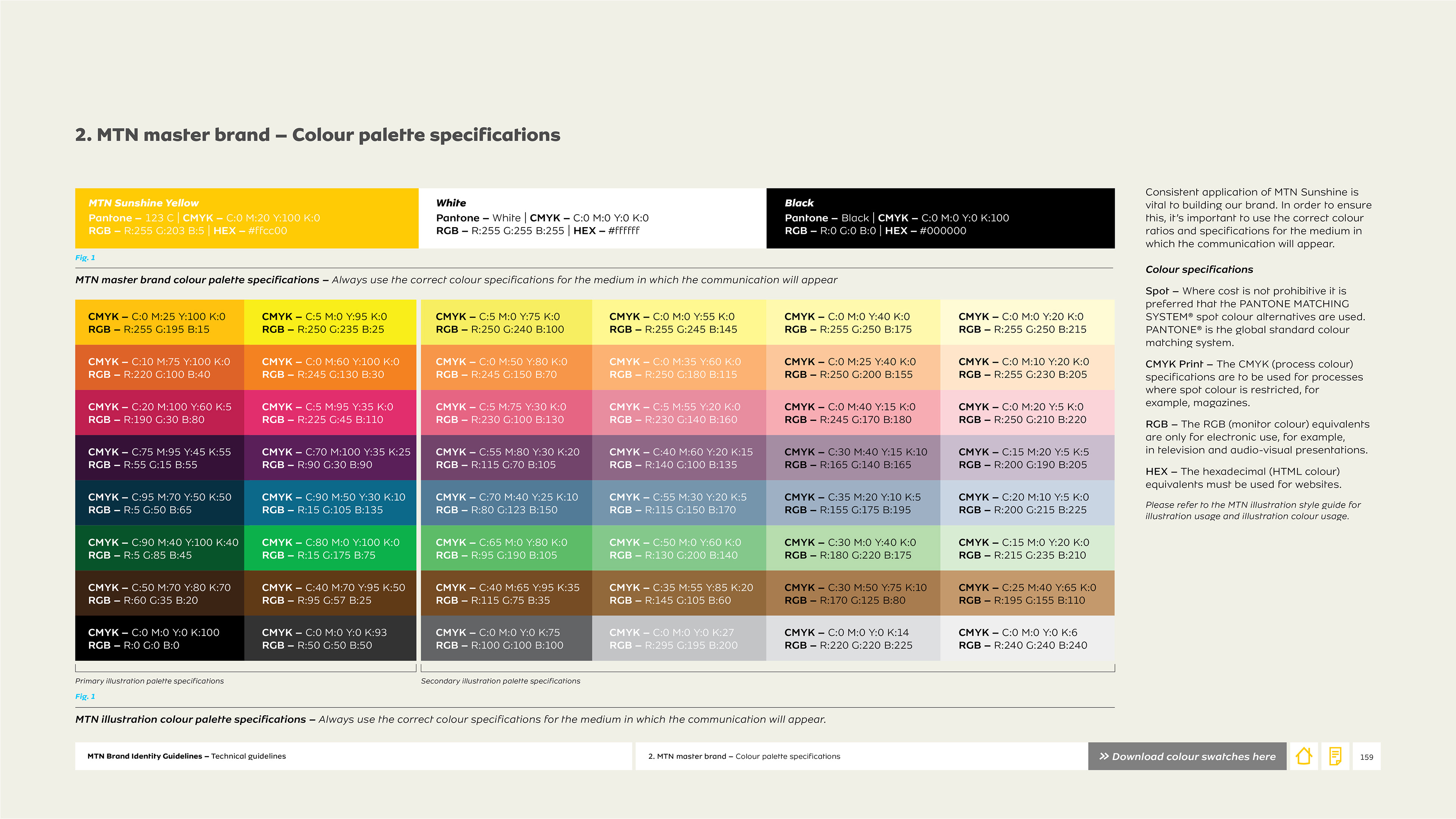The width and height of the screenshot is (1456, 819).
Task: Click the MTN Brand Identity Guidelines footer link
Action: 187,756
